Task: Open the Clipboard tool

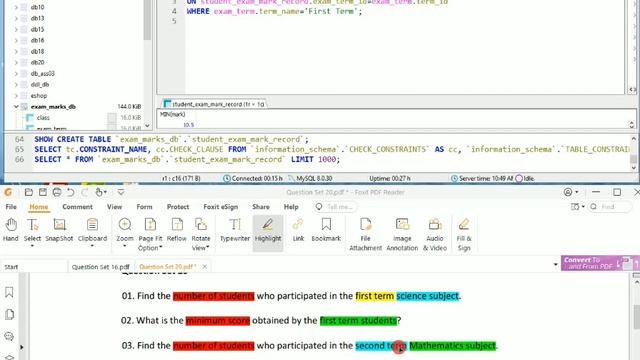Action: click(x=92, y=231)
